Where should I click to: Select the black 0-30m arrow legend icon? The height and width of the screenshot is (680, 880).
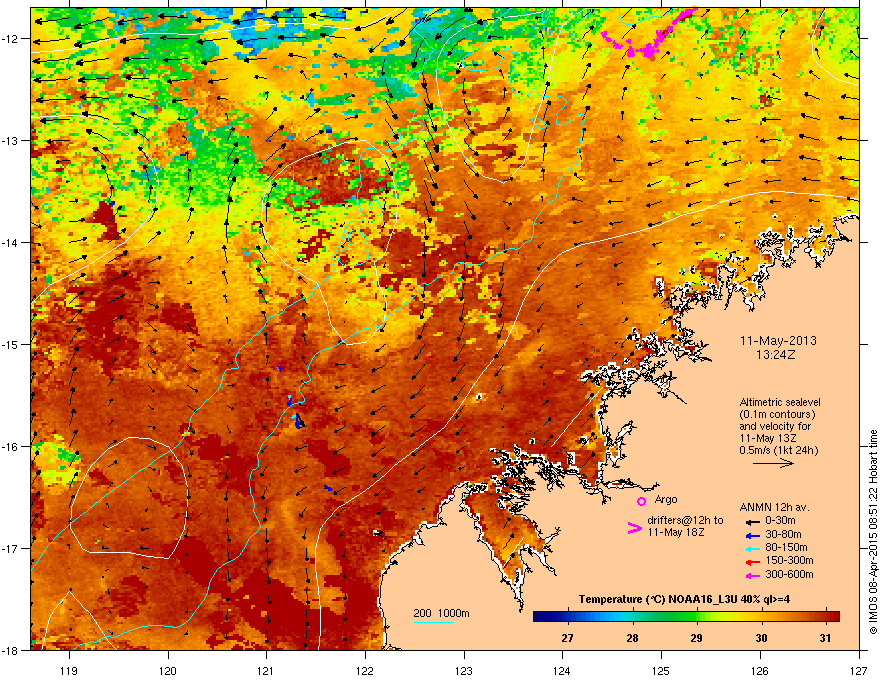pyautogui.click(x=752, y=521)
